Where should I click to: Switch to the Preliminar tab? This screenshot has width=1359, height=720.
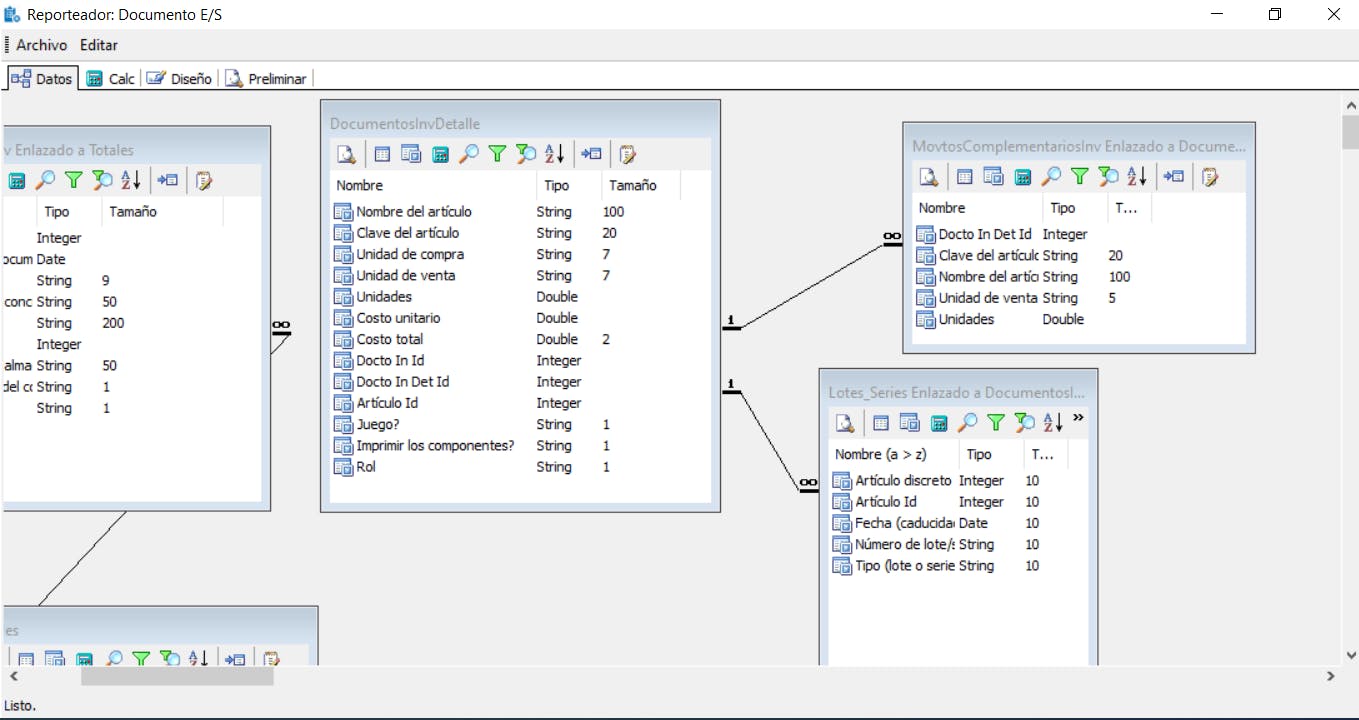tap(266, 79)
